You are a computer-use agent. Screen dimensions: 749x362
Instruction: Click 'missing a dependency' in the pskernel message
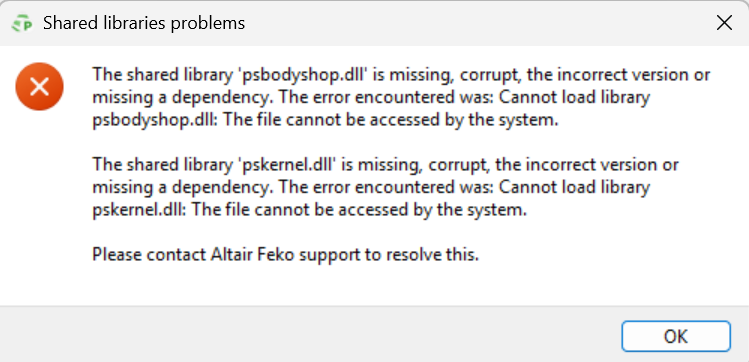pos(182,188)
